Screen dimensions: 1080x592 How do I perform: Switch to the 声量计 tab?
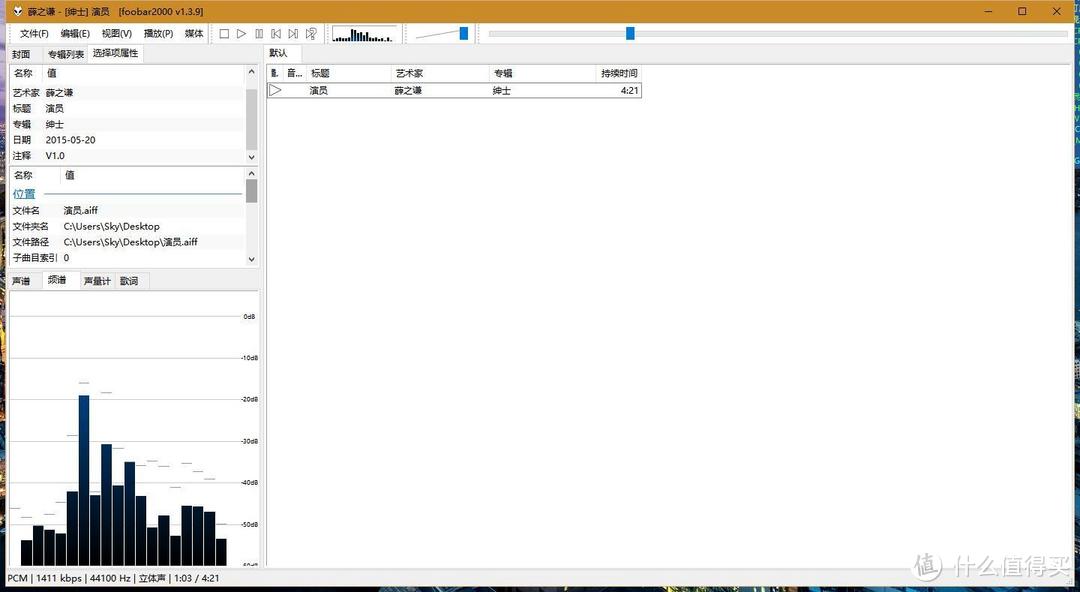(97, 280)
